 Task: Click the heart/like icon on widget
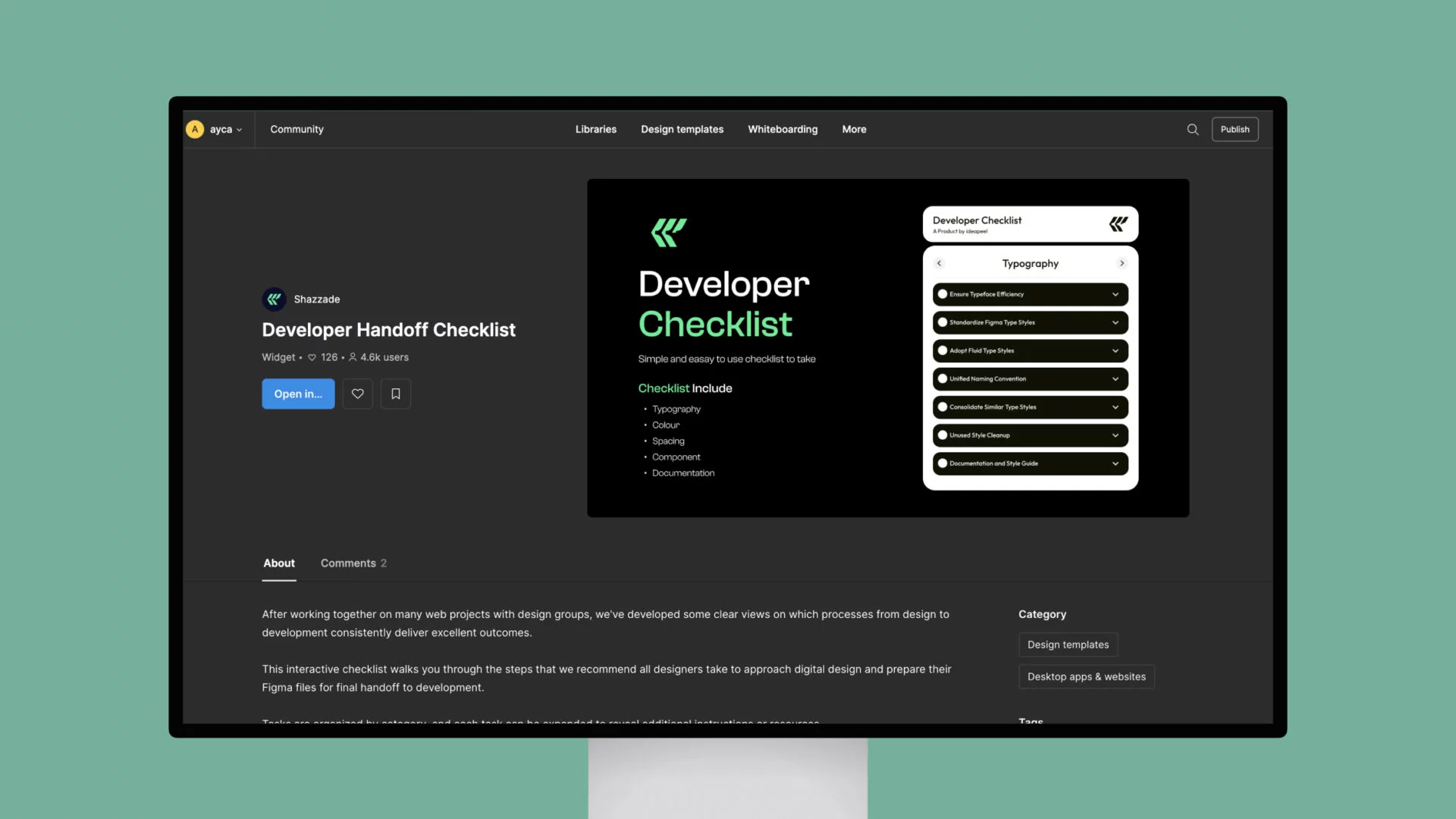pyautogui.click(x=357, y=393)
